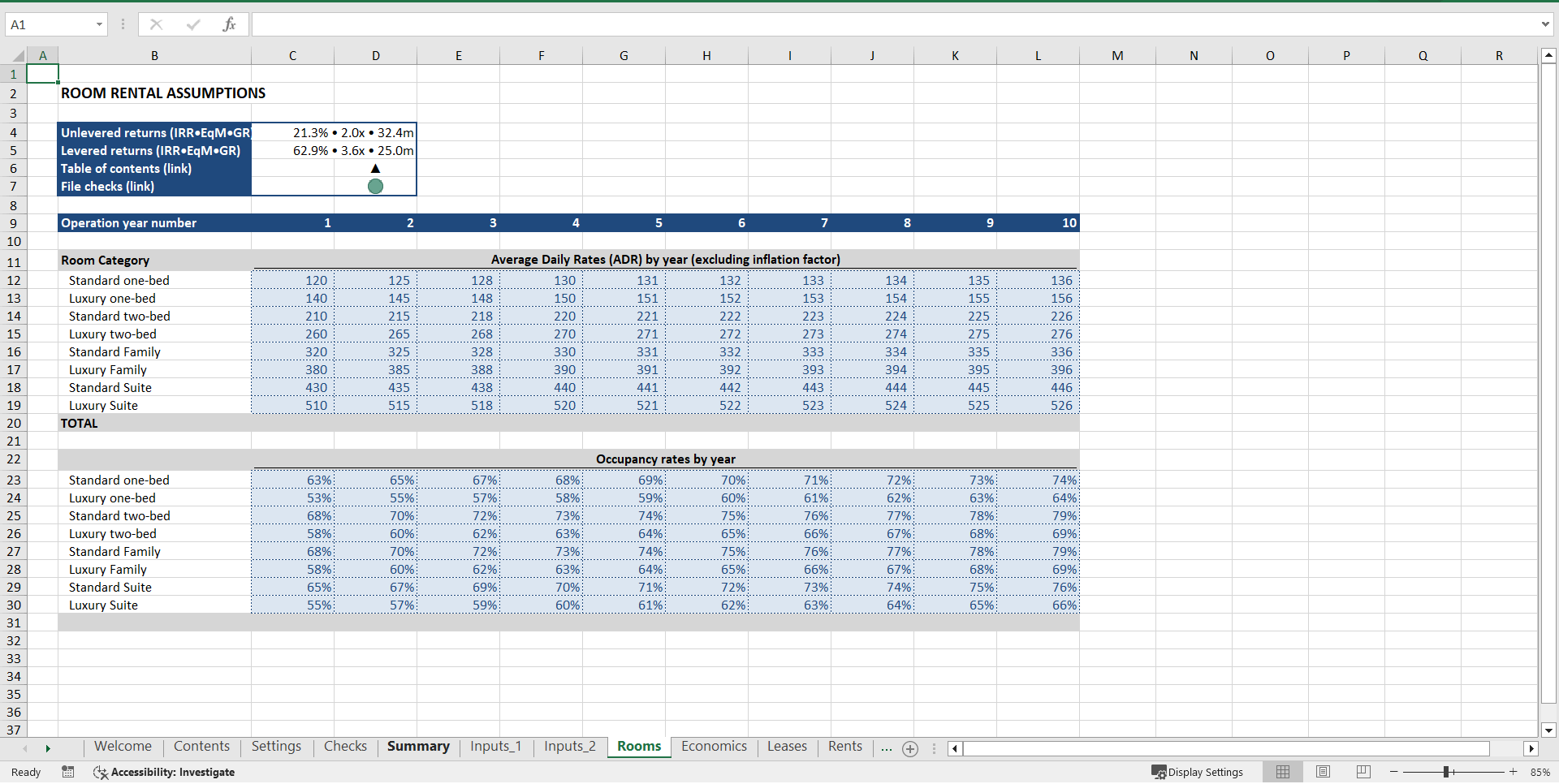This screenshot has height=784, width=1559.
Task: Click the zoom slider handle
Action: pos(1446,772)
